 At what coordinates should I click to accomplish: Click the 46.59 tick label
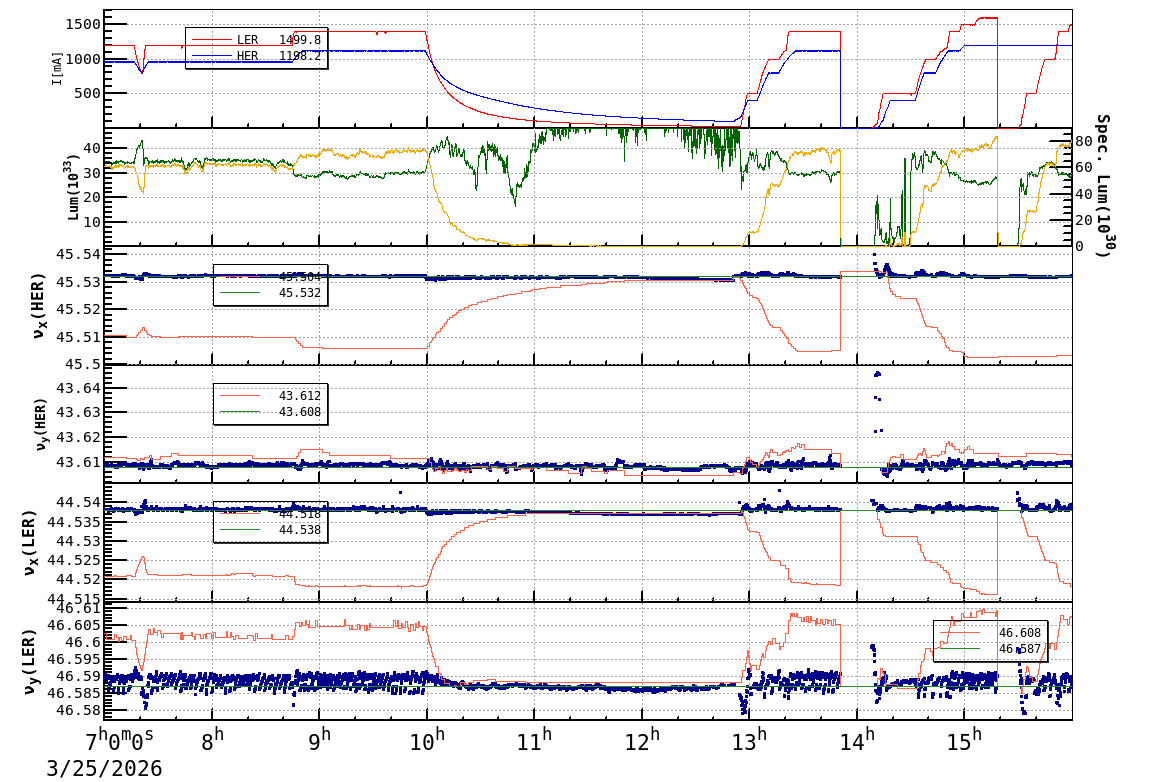click(x=79, y=676)
